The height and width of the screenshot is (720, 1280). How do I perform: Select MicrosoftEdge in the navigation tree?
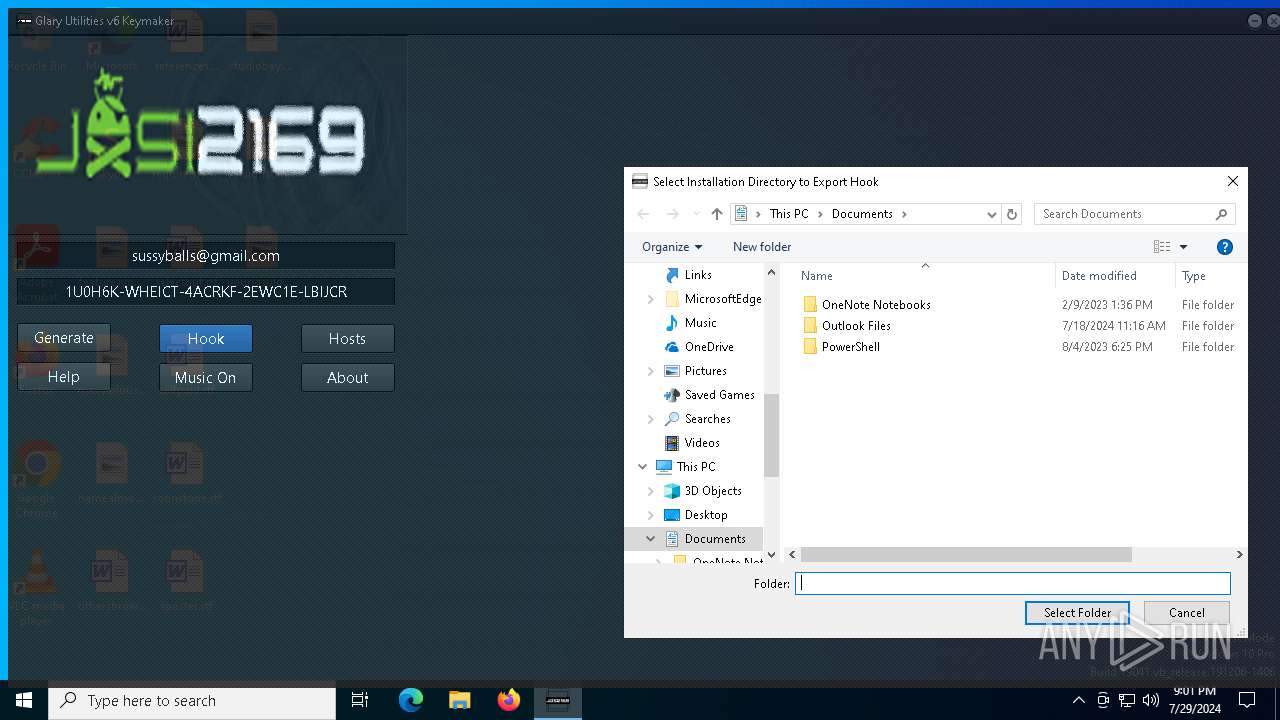722,299
